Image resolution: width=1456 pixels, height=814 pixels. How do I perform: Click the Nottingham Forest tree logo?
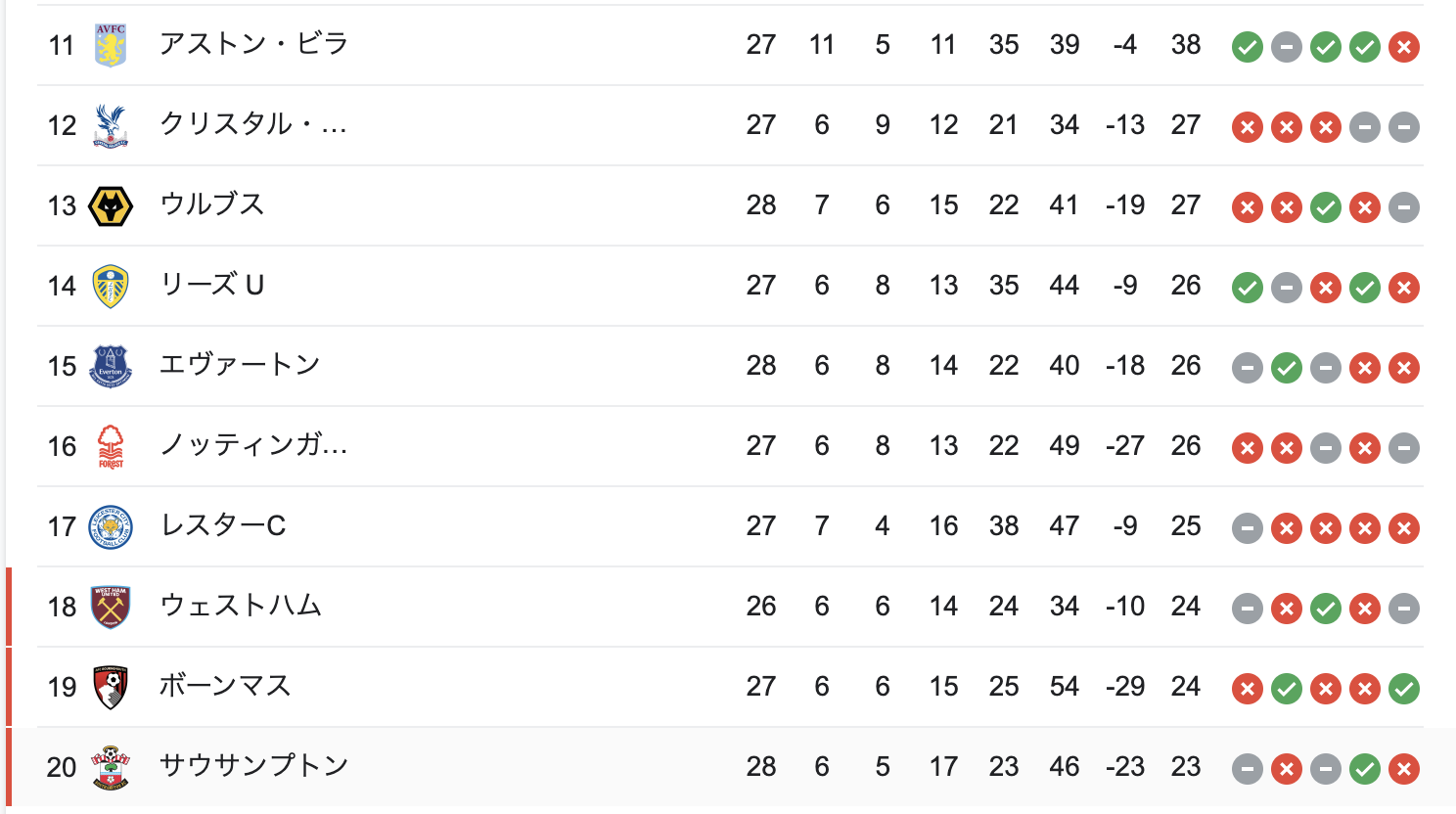[111, 446]
